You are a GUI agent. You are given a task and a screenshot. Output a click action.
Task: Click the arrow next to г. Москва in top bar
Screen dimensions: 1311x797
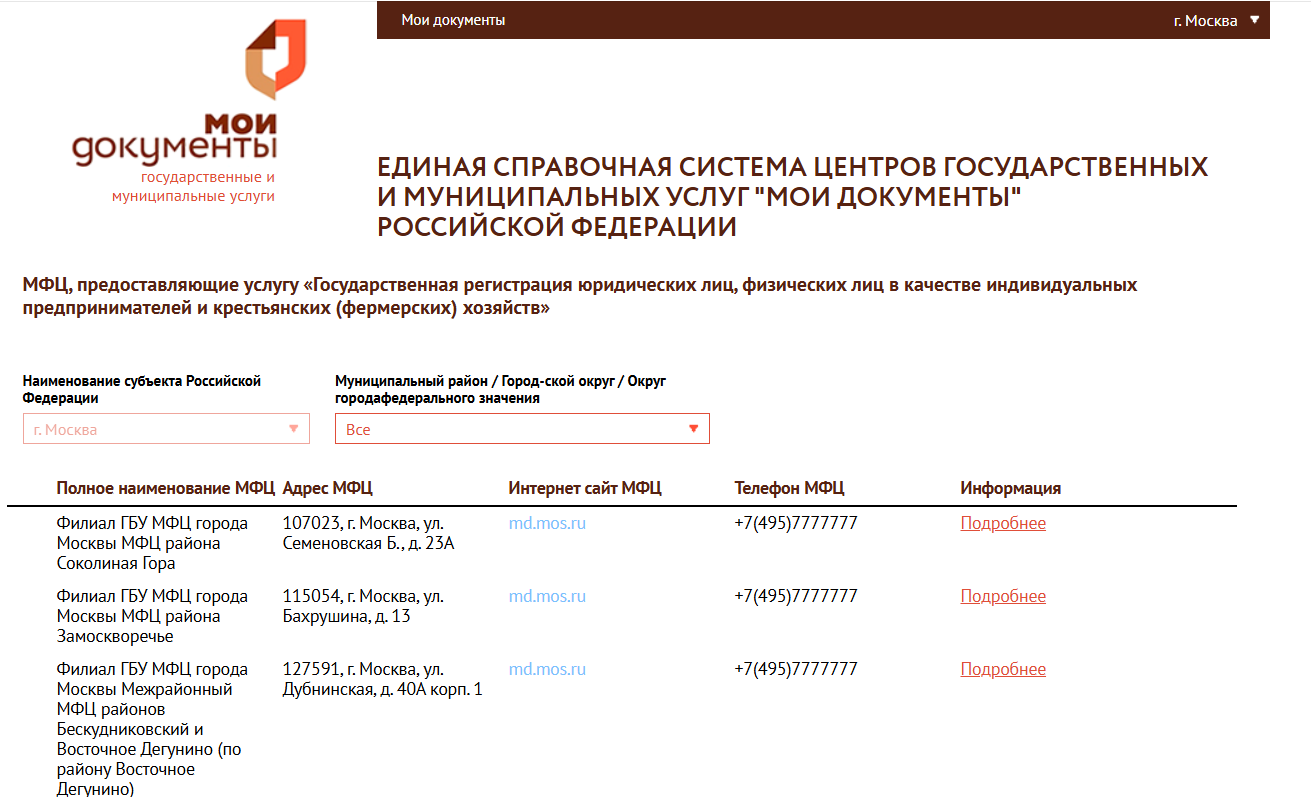1255,19
